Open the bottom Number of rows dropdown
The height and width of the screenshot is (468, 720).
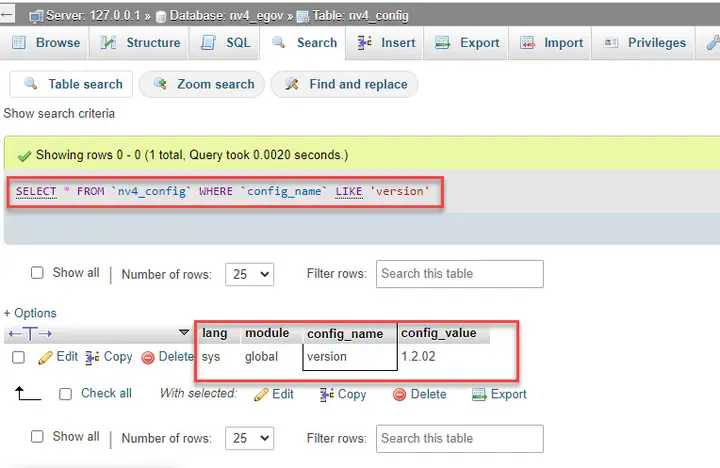pyautogui.click(x=249, y=438)
